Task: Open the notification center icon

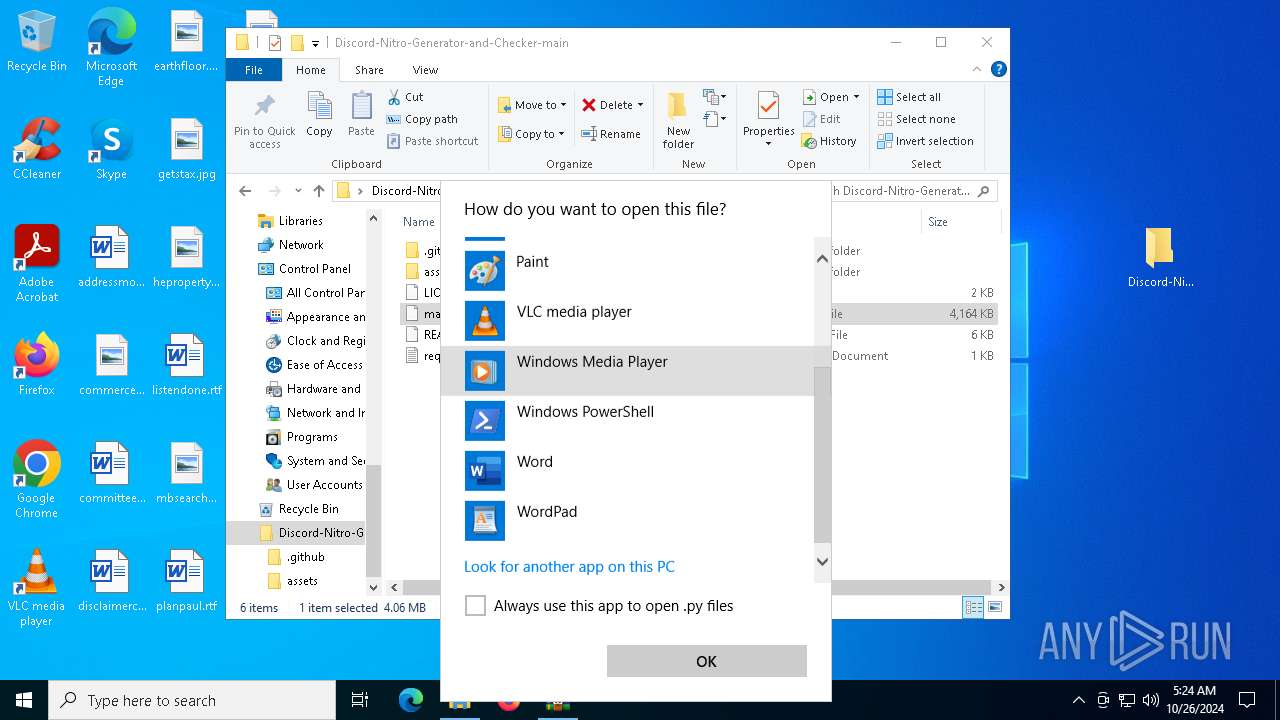Action: pos(1247,700)
